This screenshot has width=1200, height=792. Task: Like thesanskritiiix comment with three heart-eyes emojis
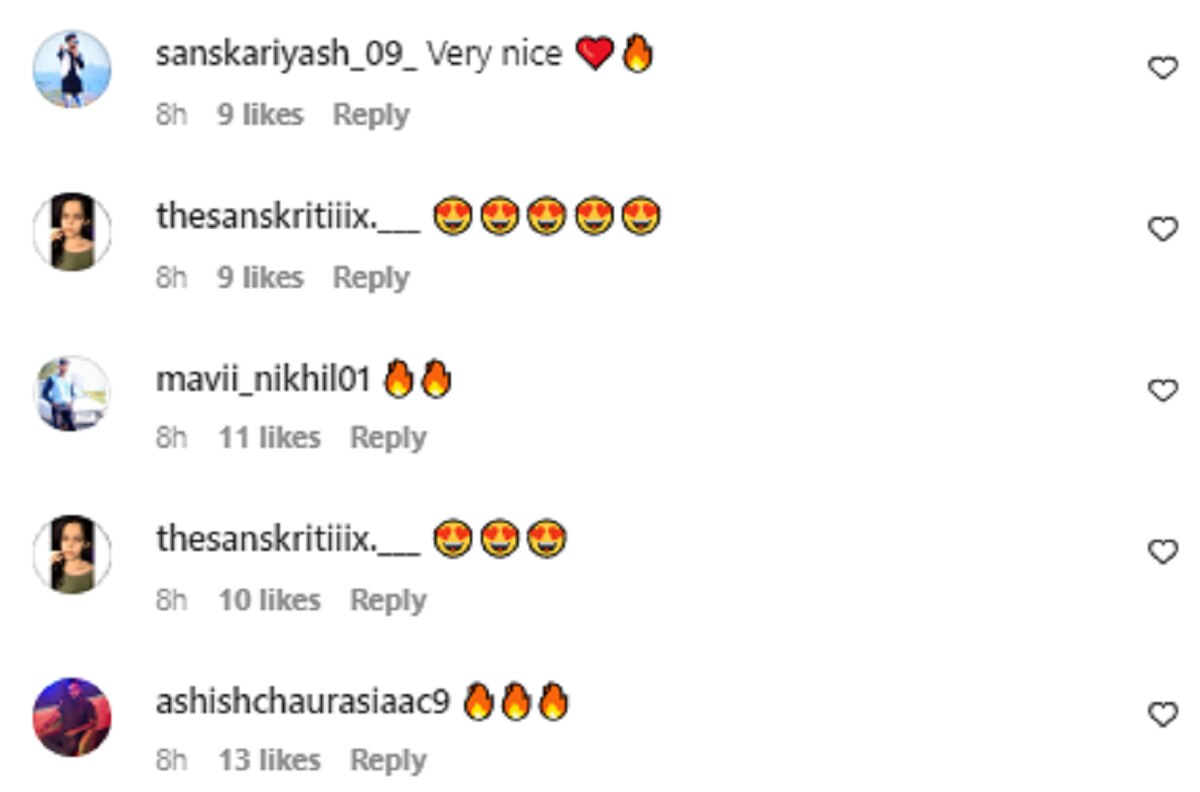1161,552
